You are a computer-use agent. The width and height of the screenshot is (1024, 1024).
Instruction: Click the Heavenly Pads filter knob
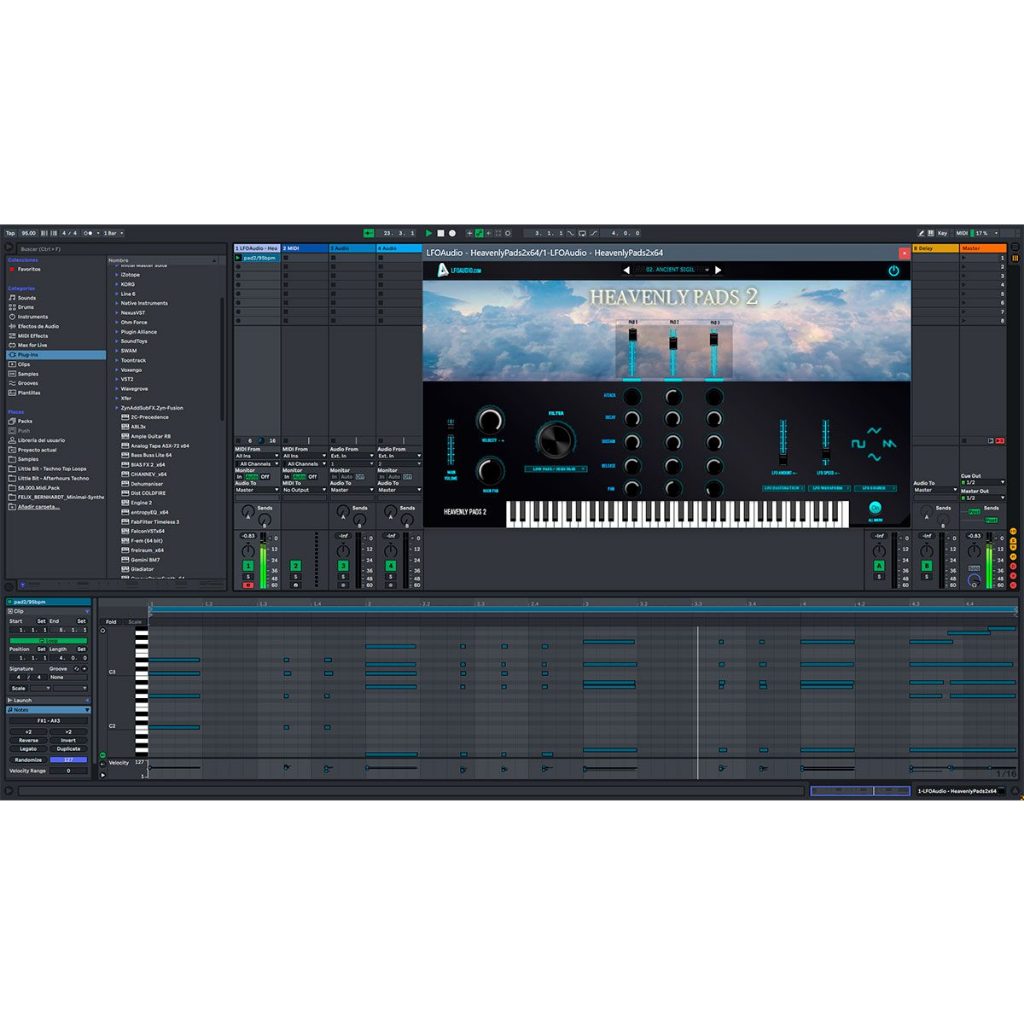(x=555, y=439)
